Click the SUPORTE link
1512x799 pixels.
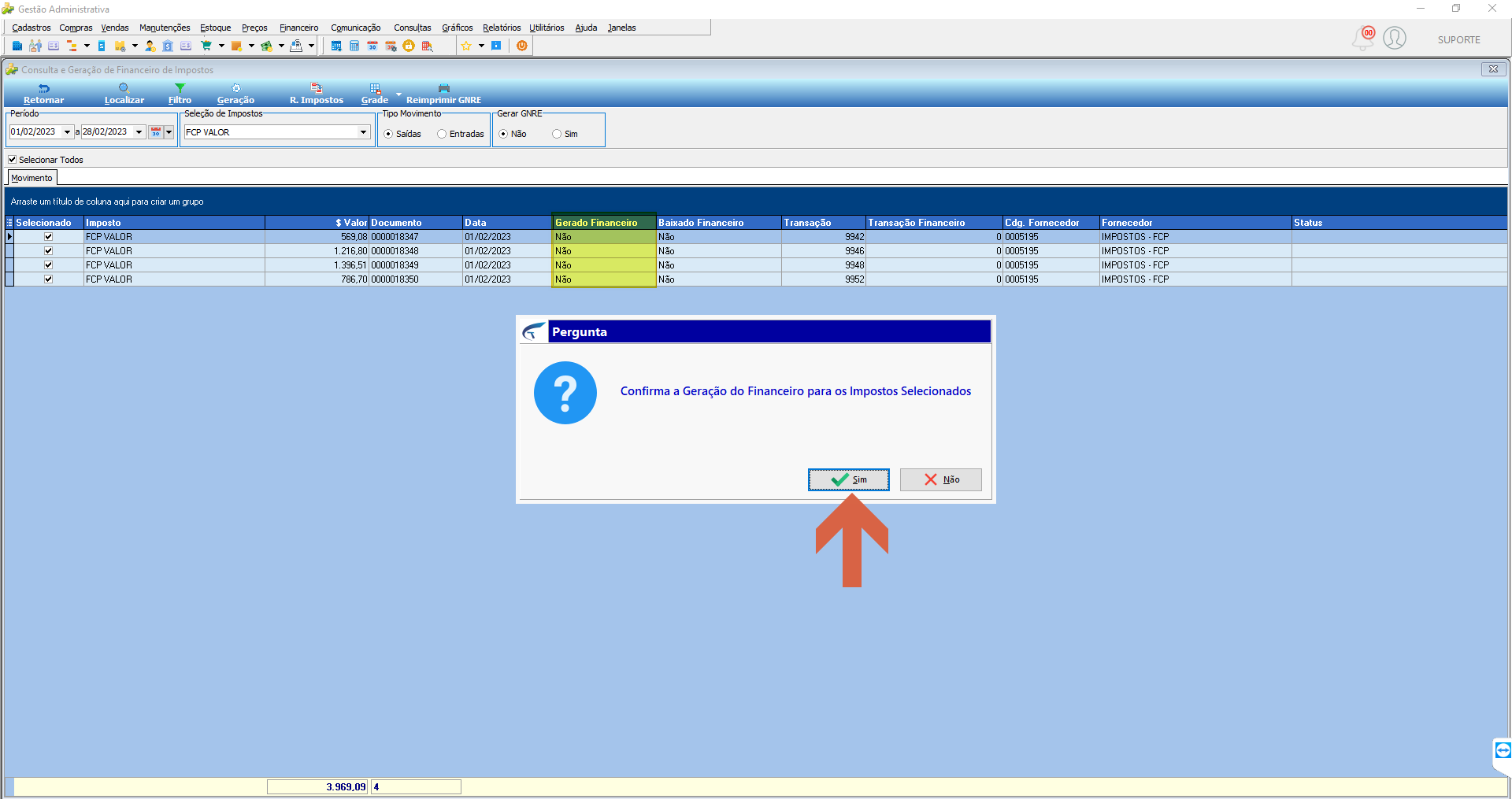coord(1459,40)
